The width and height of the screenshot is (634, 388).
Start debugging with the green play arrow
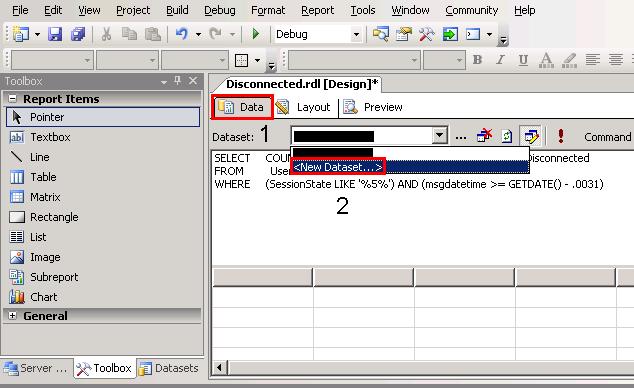click(x=255, y=34)
